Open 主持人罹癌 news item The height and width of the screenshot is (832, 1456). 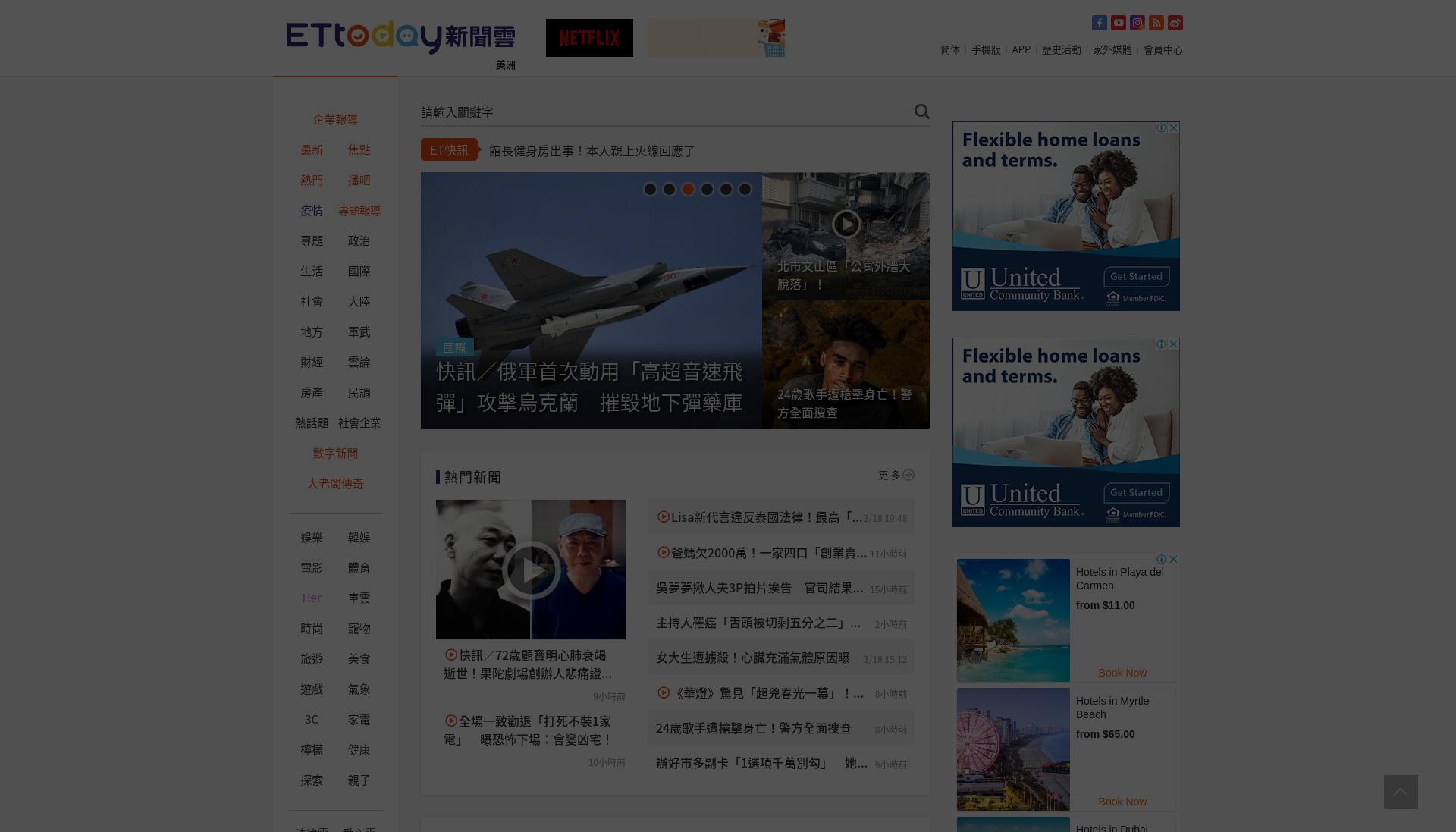tap(758, 623)
